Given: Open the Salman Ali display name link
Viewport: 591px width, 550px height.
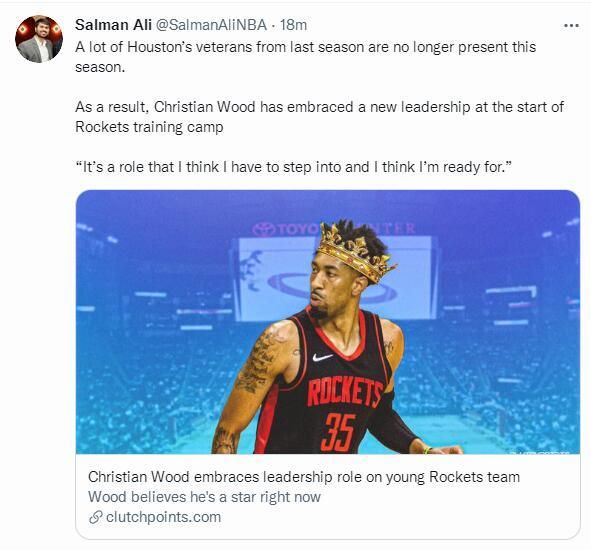Looking at the screenshot, I should [113, 25].
